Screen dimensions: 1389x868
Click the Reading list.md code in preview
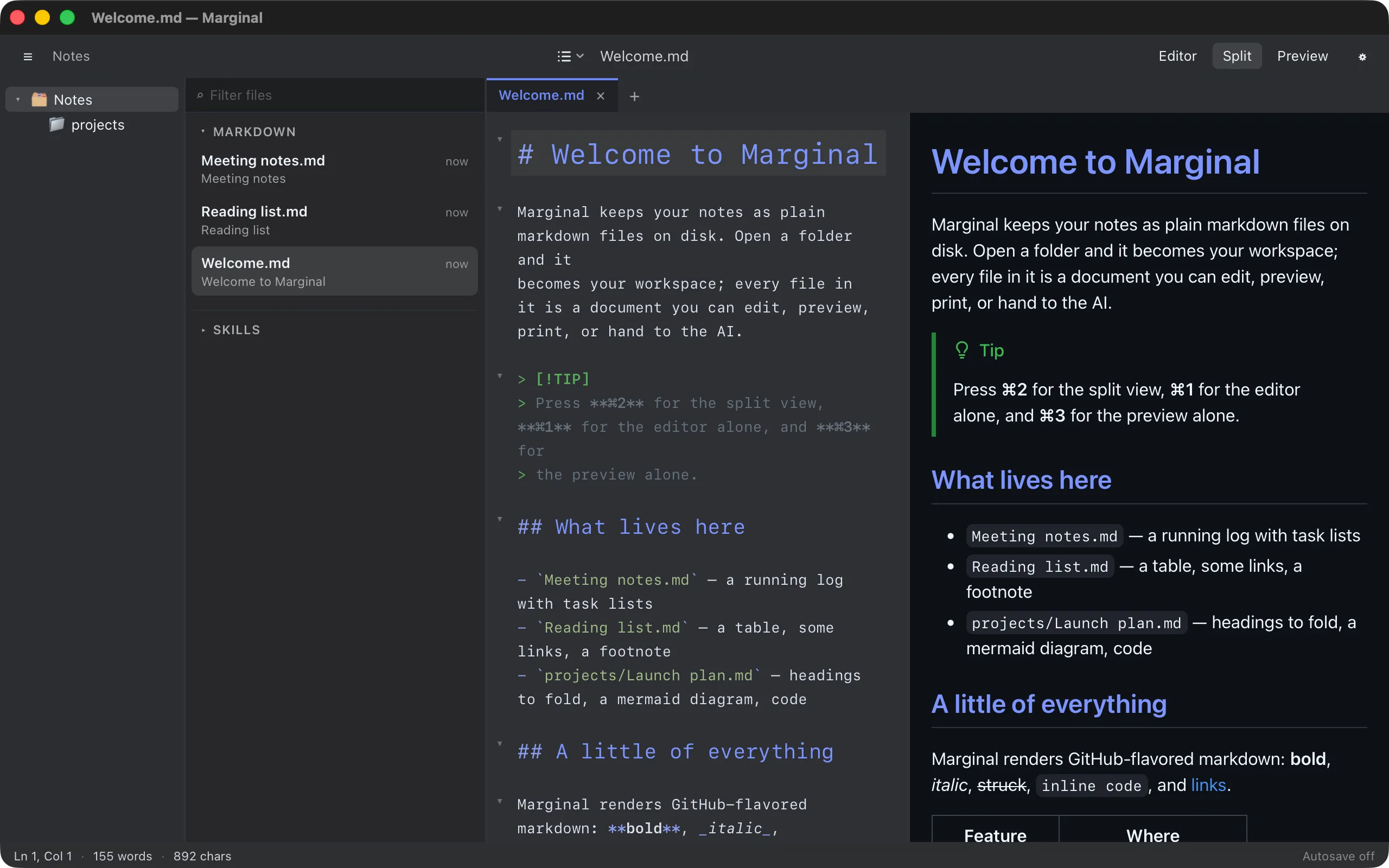[1040, 566]
